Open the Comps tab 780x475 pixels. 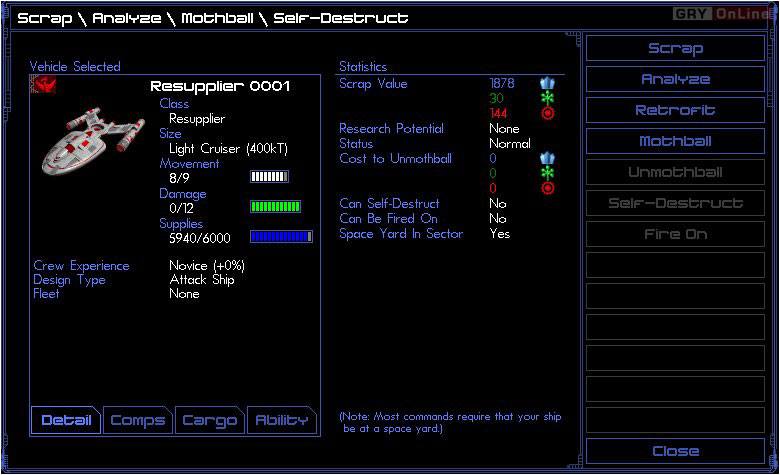tap(137, 421)
